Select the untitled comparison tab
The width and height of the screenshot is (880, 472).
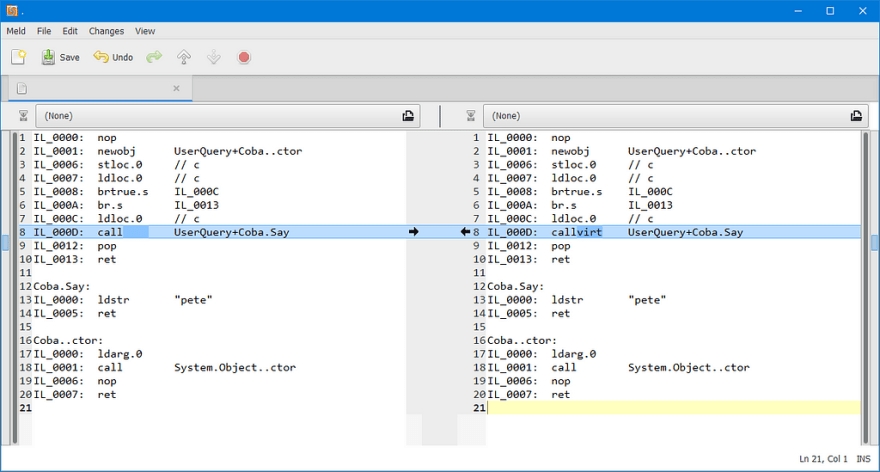tap(100, 89)
